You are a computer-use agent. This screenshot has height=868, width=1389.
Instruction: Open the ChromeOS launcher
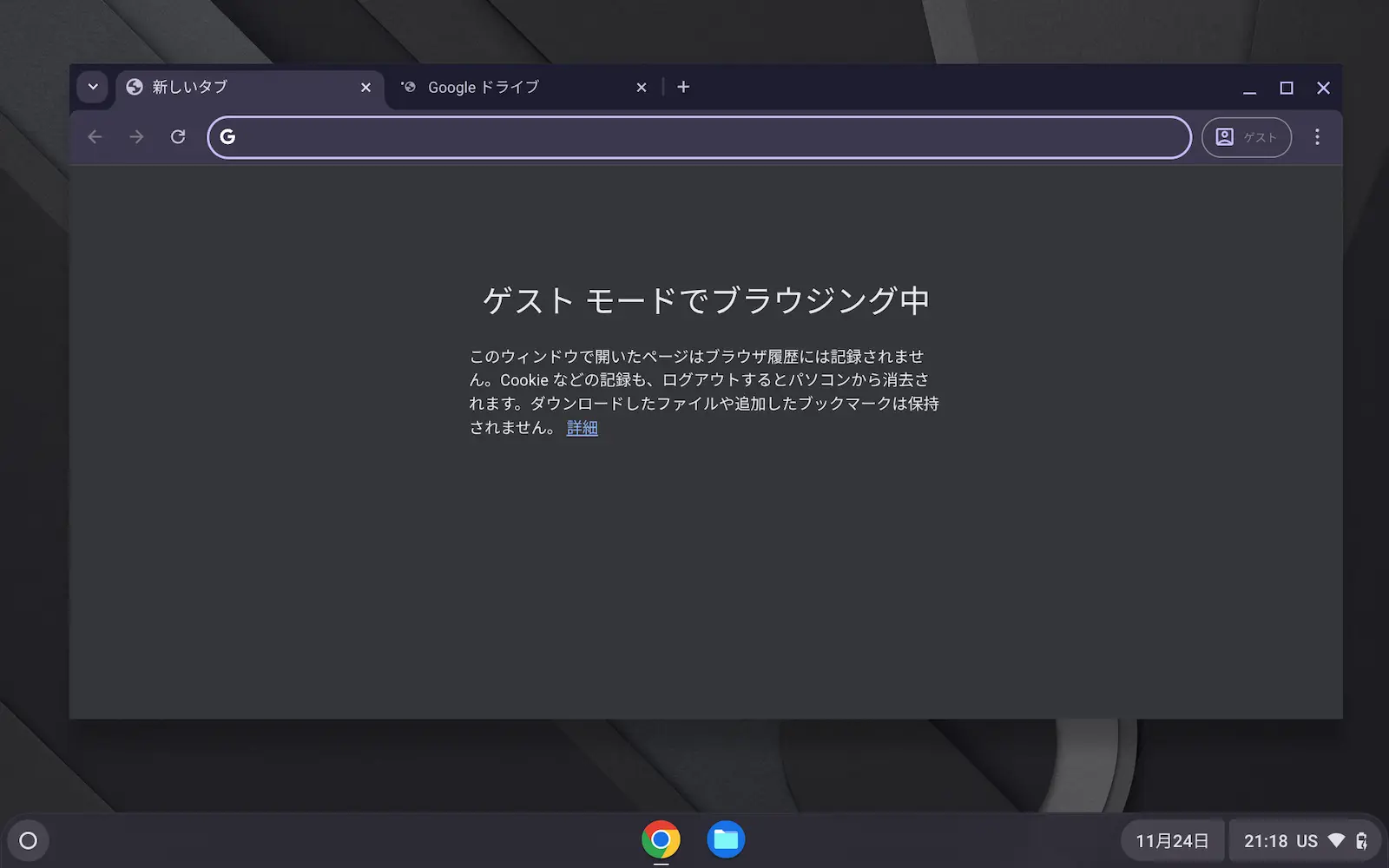coord(28,839)
